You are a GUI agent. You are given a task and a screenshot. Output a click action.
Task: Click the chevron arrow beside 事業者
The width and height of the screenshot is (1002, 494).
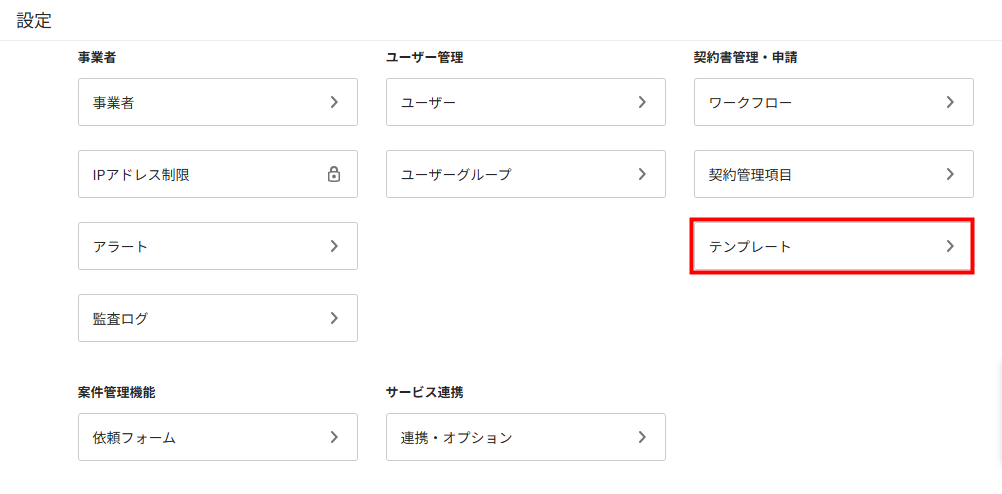(x=334, y=102)
